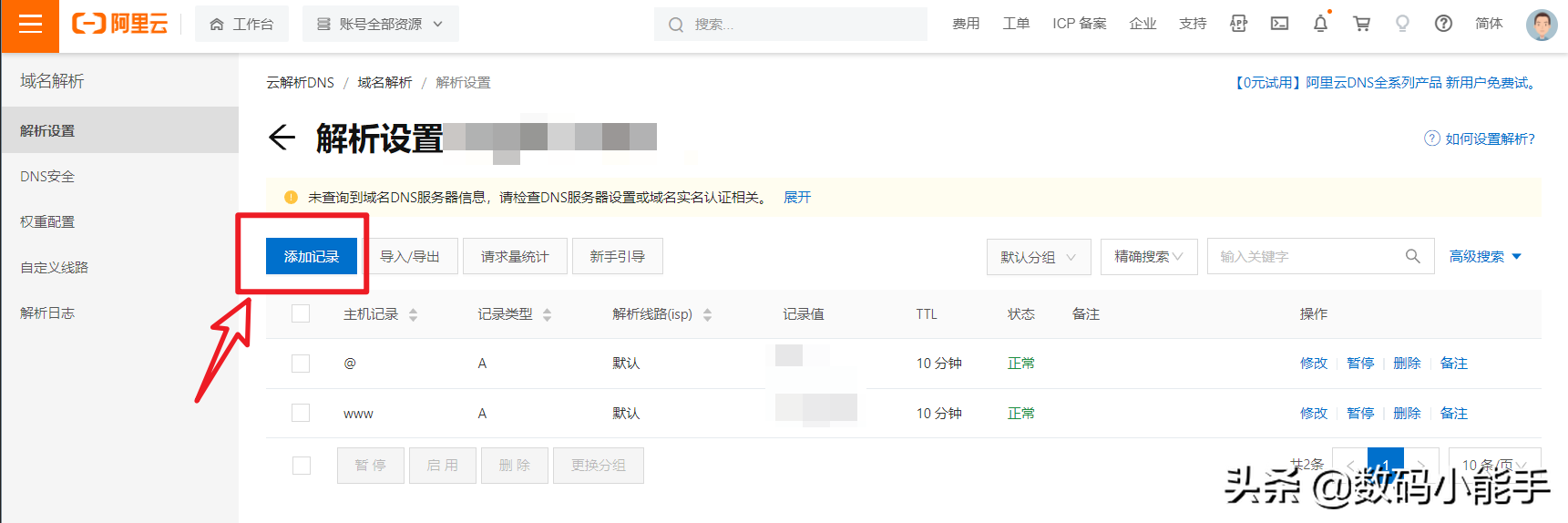The width and height of the screenshot is (1568, 523).
Task: Open the 精确搜索 mode dropdown
Action: coord(1149,257)
